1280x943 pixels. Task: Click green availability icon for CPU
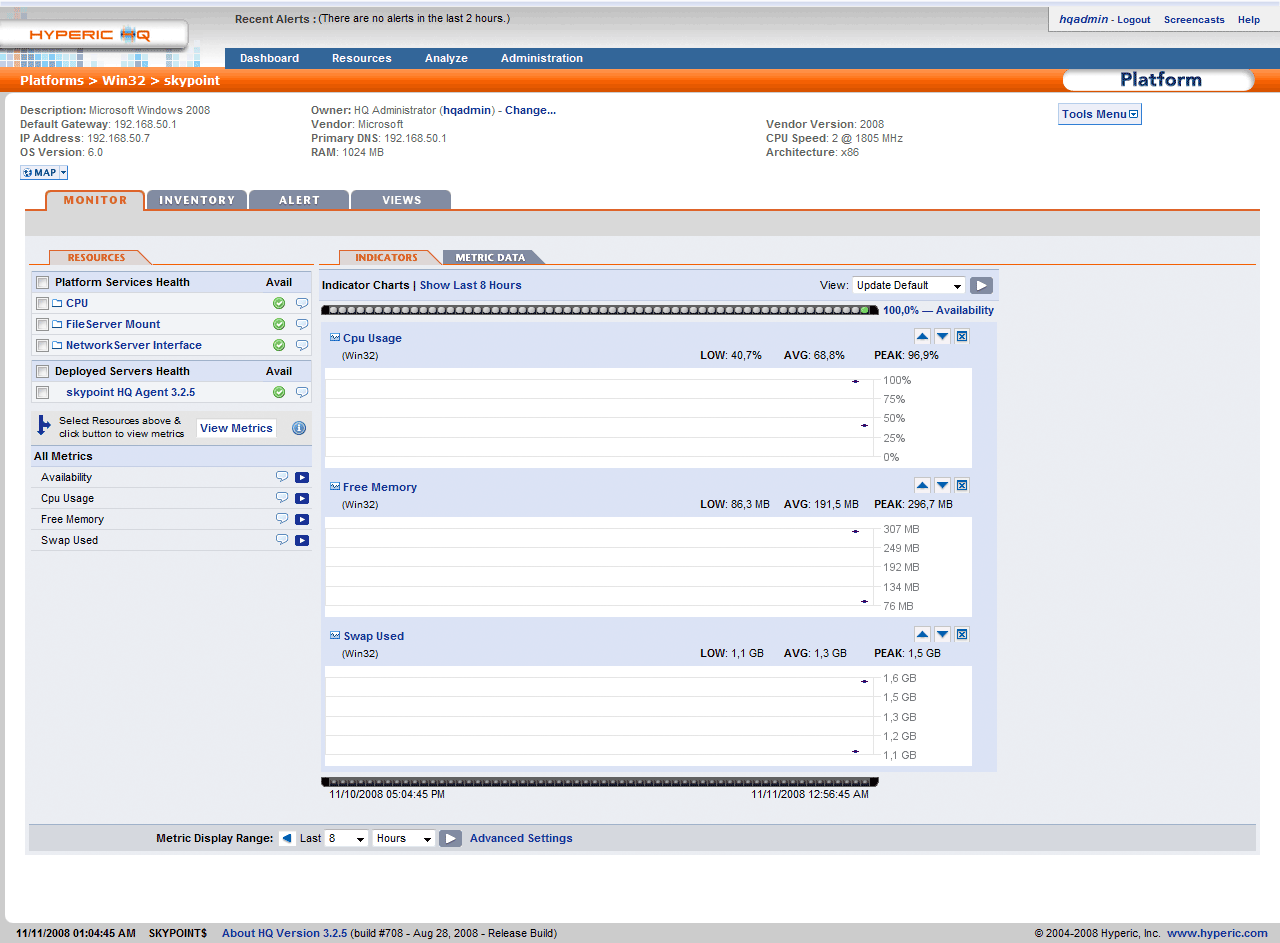coord(279,303)
